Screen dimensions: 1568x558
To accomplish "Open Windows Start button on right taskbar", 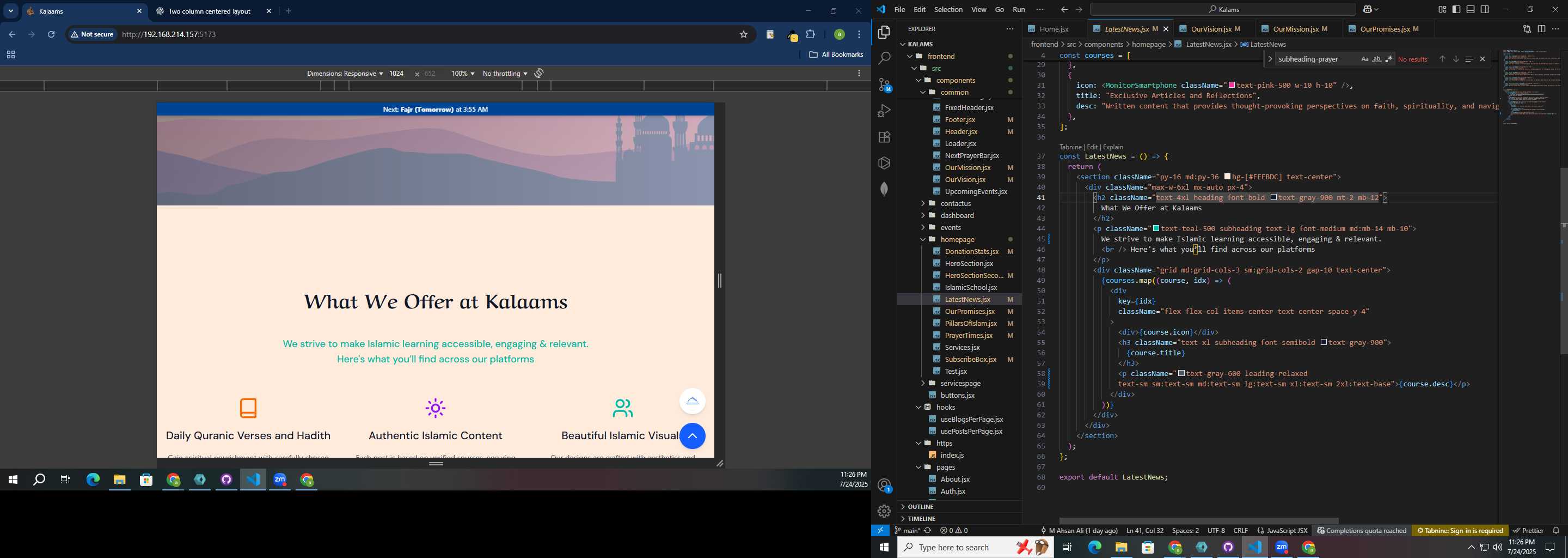I will pyautogui.click(x=884, y=548).
